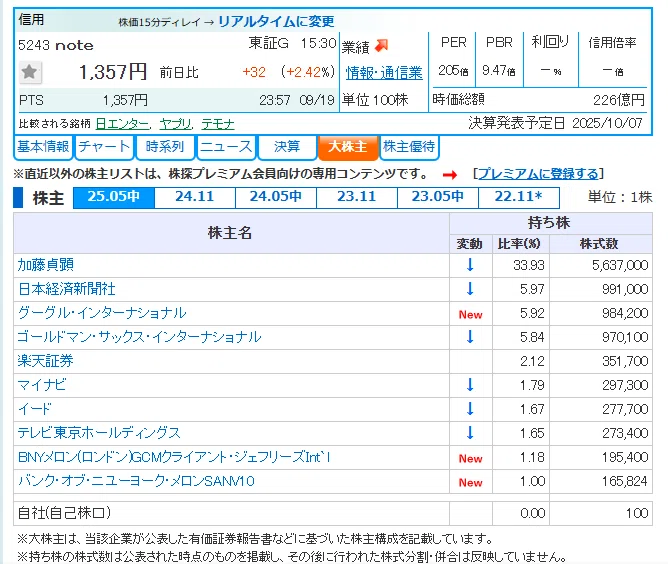Click the PER value 205倍
Screen dimensions: 668x564
[x=453, y=70]
